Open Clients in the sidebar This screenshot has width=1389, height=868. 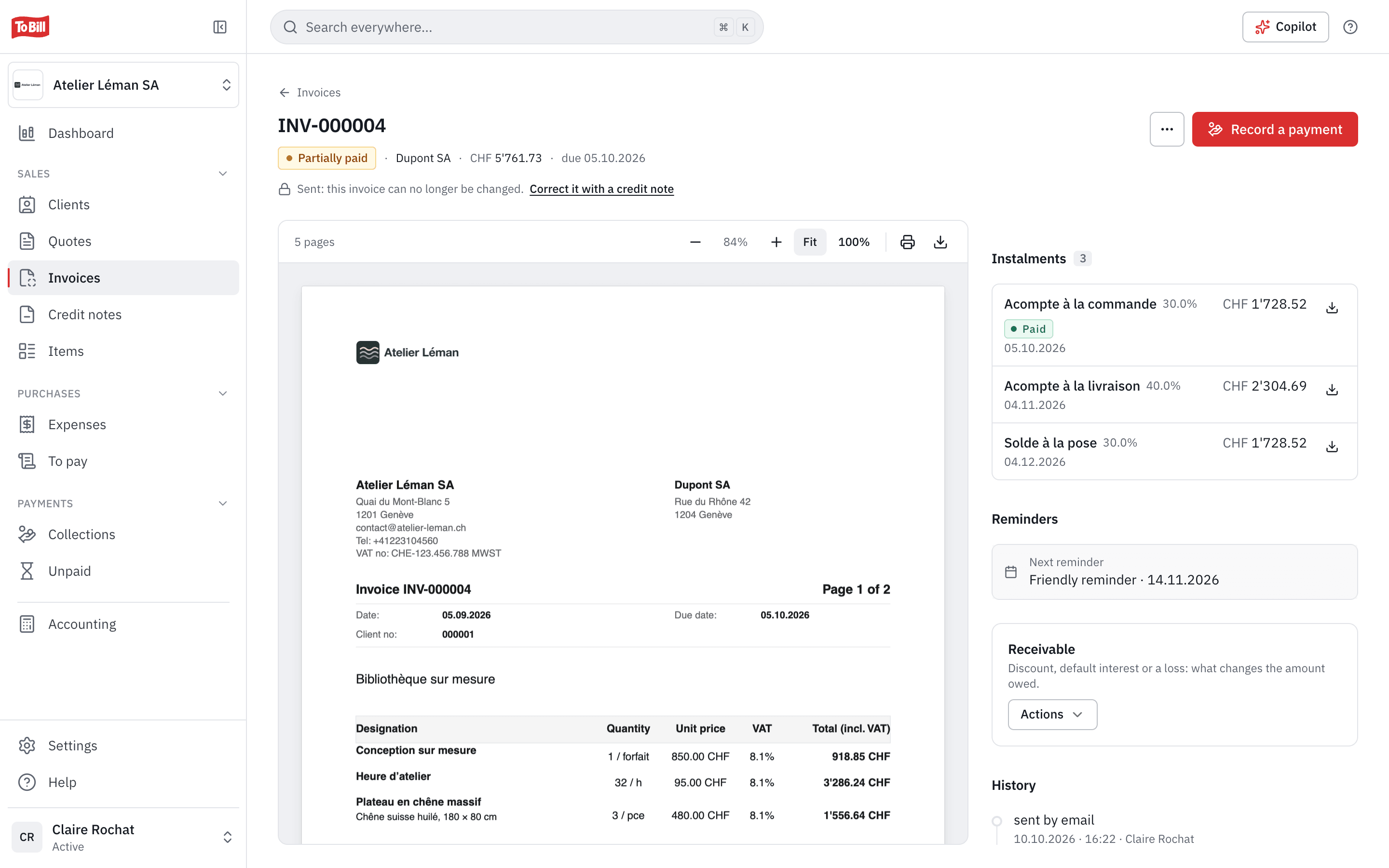click(123, 204)
